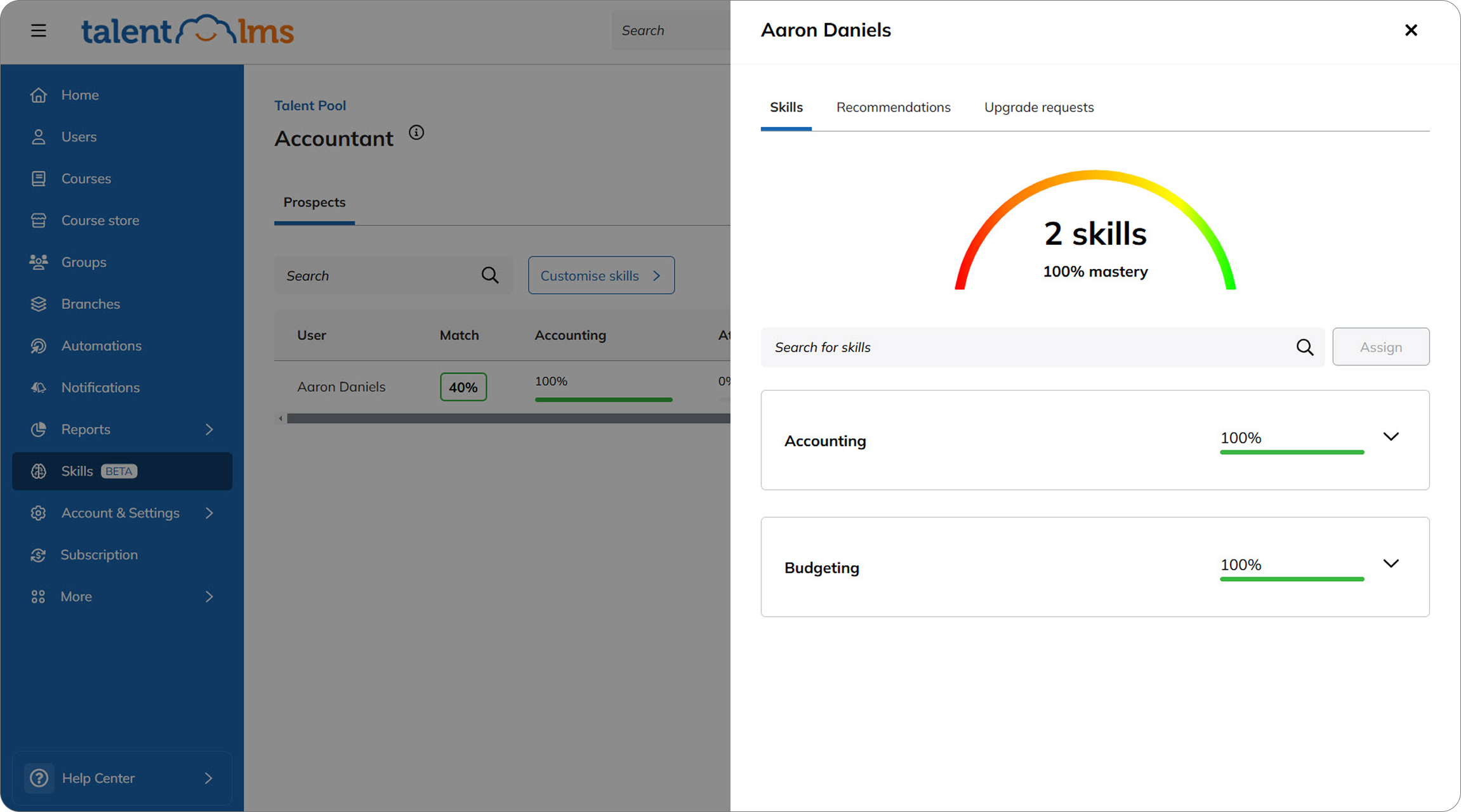The height and width of the screenshot is (812, 1461).
Task: Open Subscription in the sidebar
Action: [x=122, y=555]
